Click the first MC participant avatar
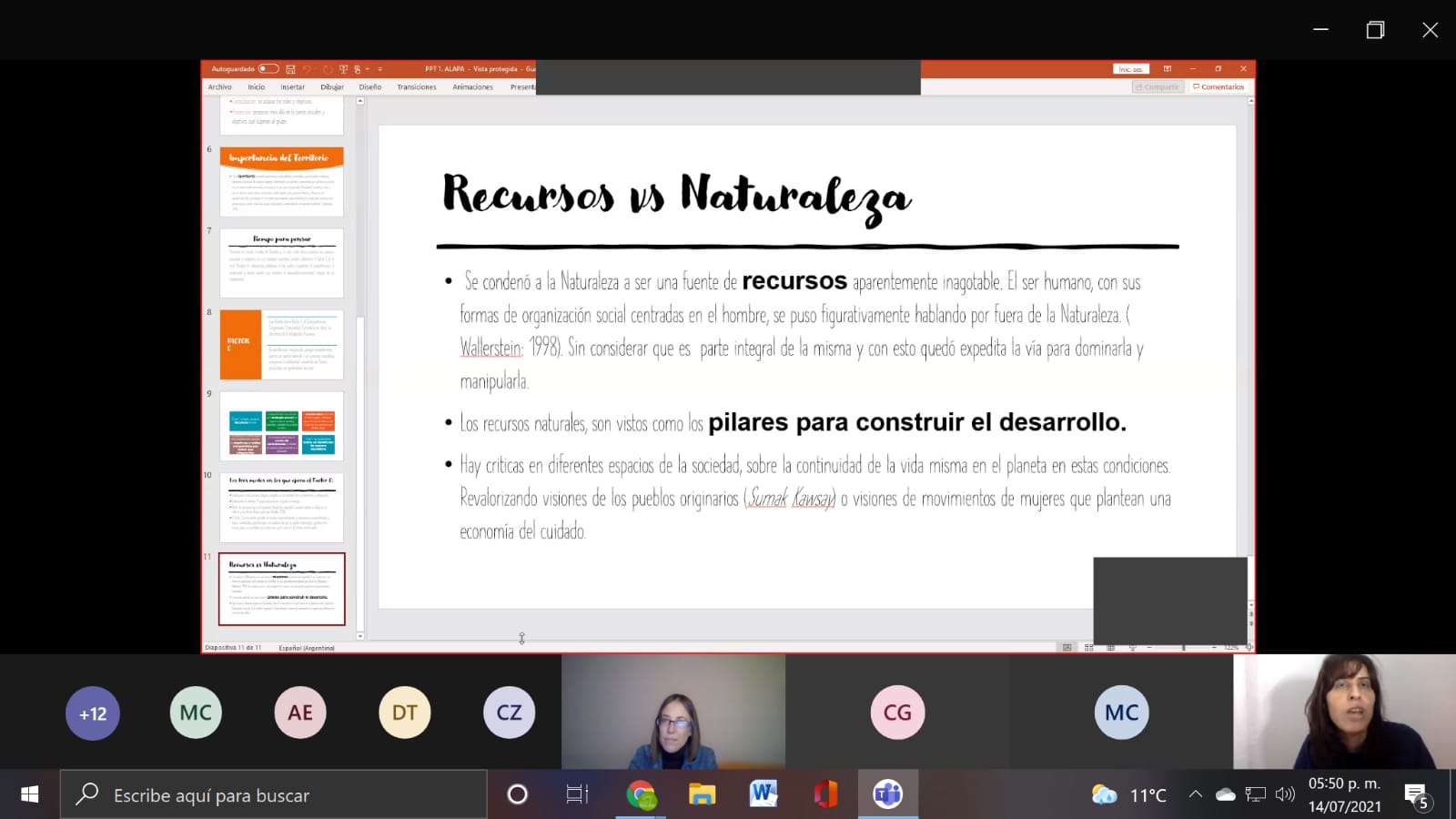The height and width of the screenshot is (819, 1456). [x=196, y=713]
